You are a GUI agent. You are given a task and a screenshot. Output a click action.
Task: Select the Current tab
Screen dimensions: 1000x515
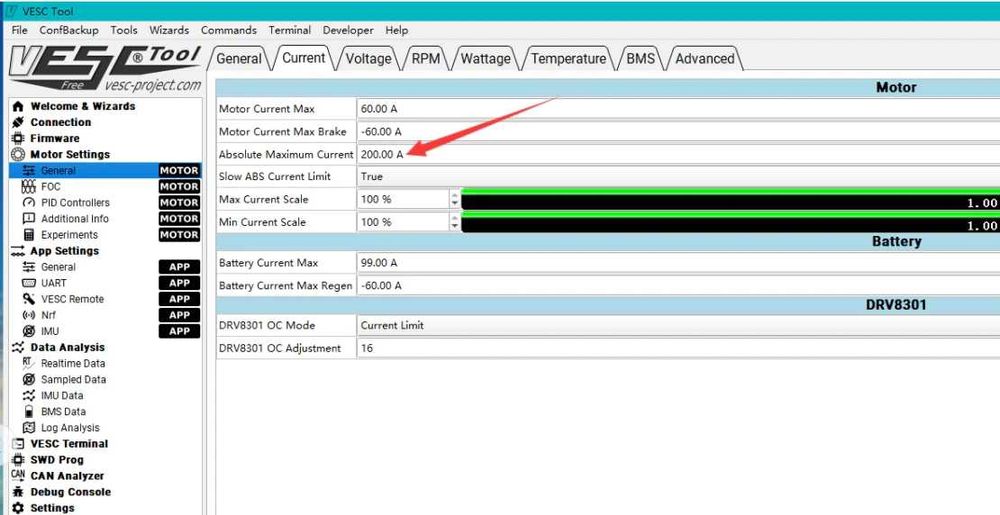click(x=304, y=57)
